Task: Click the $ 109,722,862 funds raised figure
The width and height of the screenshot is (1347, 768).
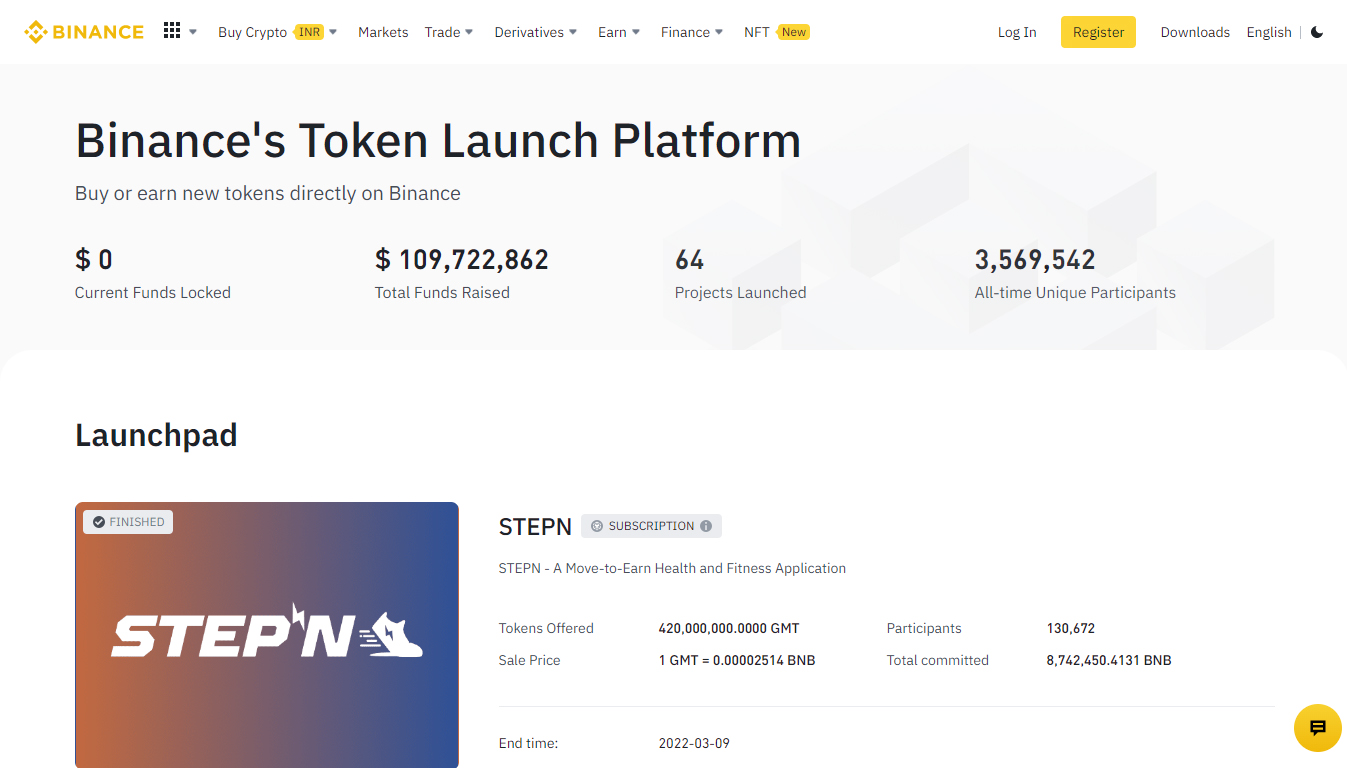Action: 462,260
